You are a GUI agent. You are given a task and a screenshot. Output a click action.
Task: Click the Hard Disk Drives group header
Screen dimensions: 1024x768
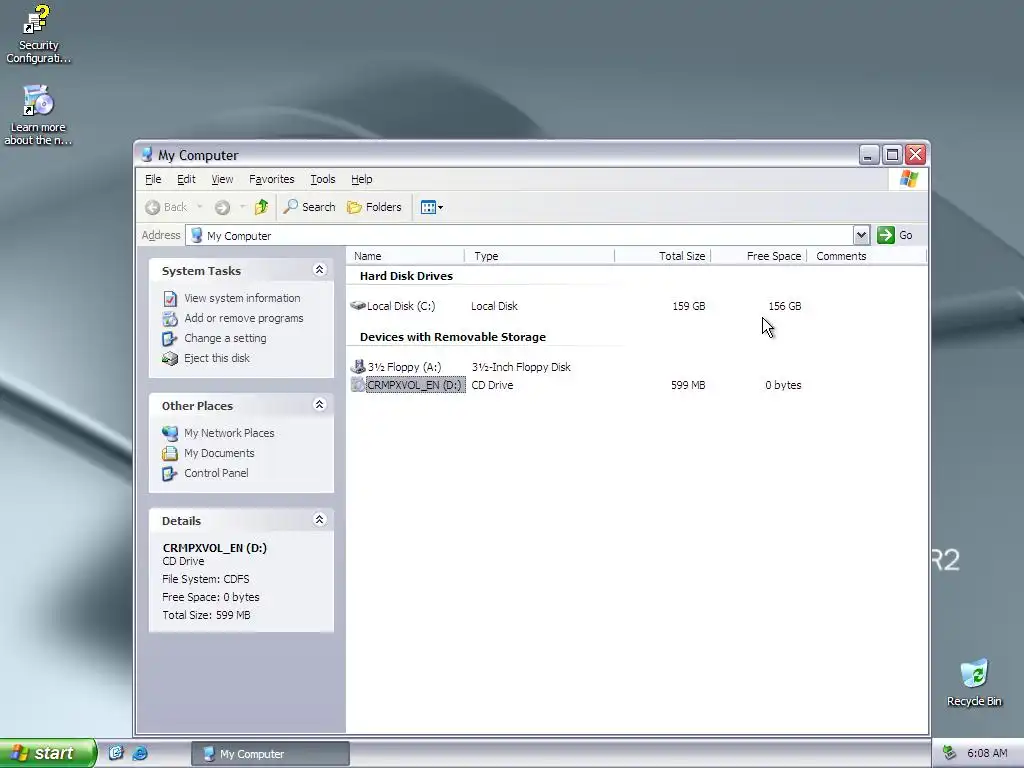(x=406, y=276)
